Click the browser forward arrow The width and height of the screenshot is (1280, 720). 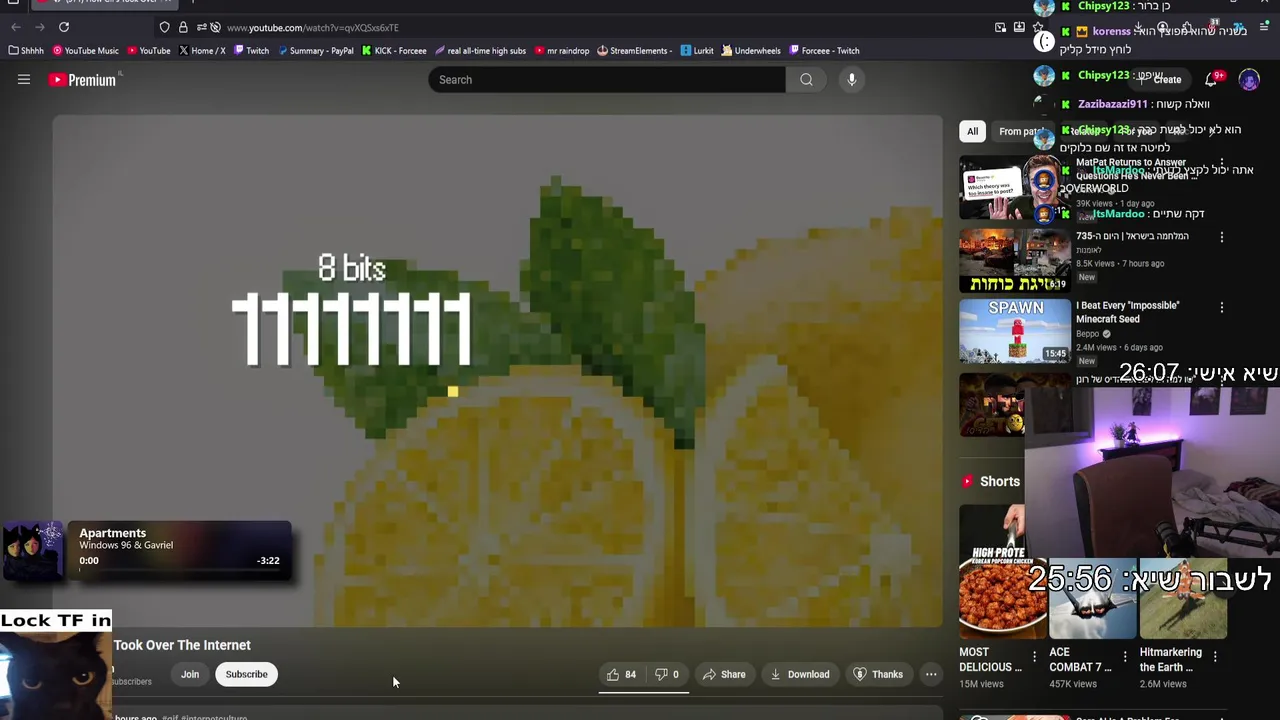point(39,27)
